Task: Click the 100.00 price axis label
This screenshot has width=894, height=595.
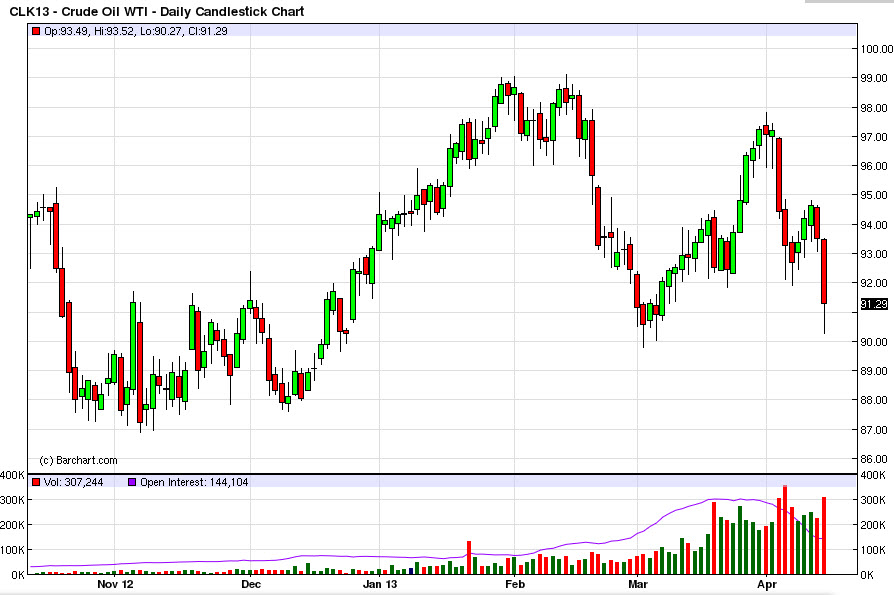Action: (x=876, y=49)
